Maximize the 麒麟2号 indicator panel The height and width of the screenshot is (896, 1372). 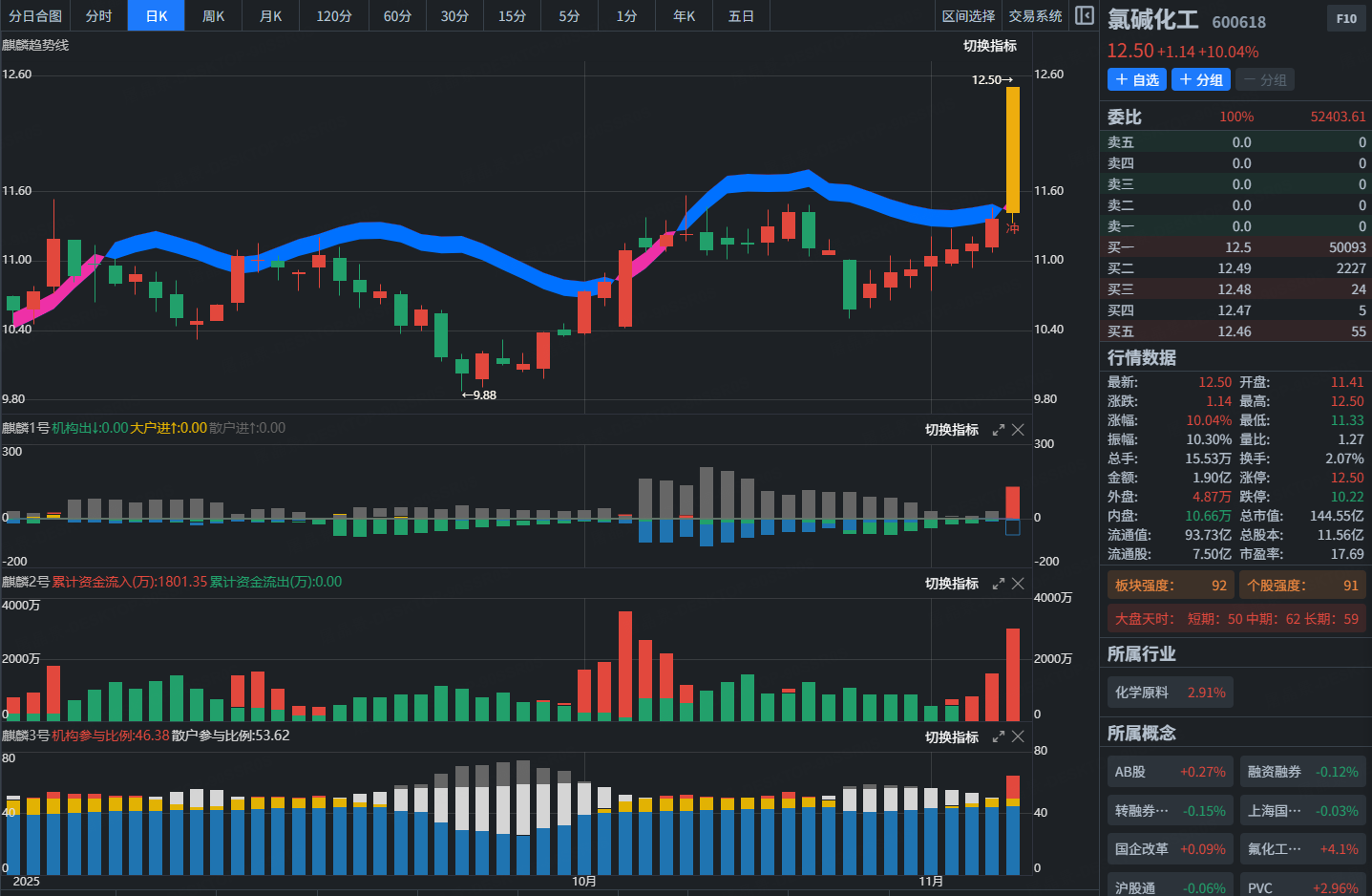999,584
